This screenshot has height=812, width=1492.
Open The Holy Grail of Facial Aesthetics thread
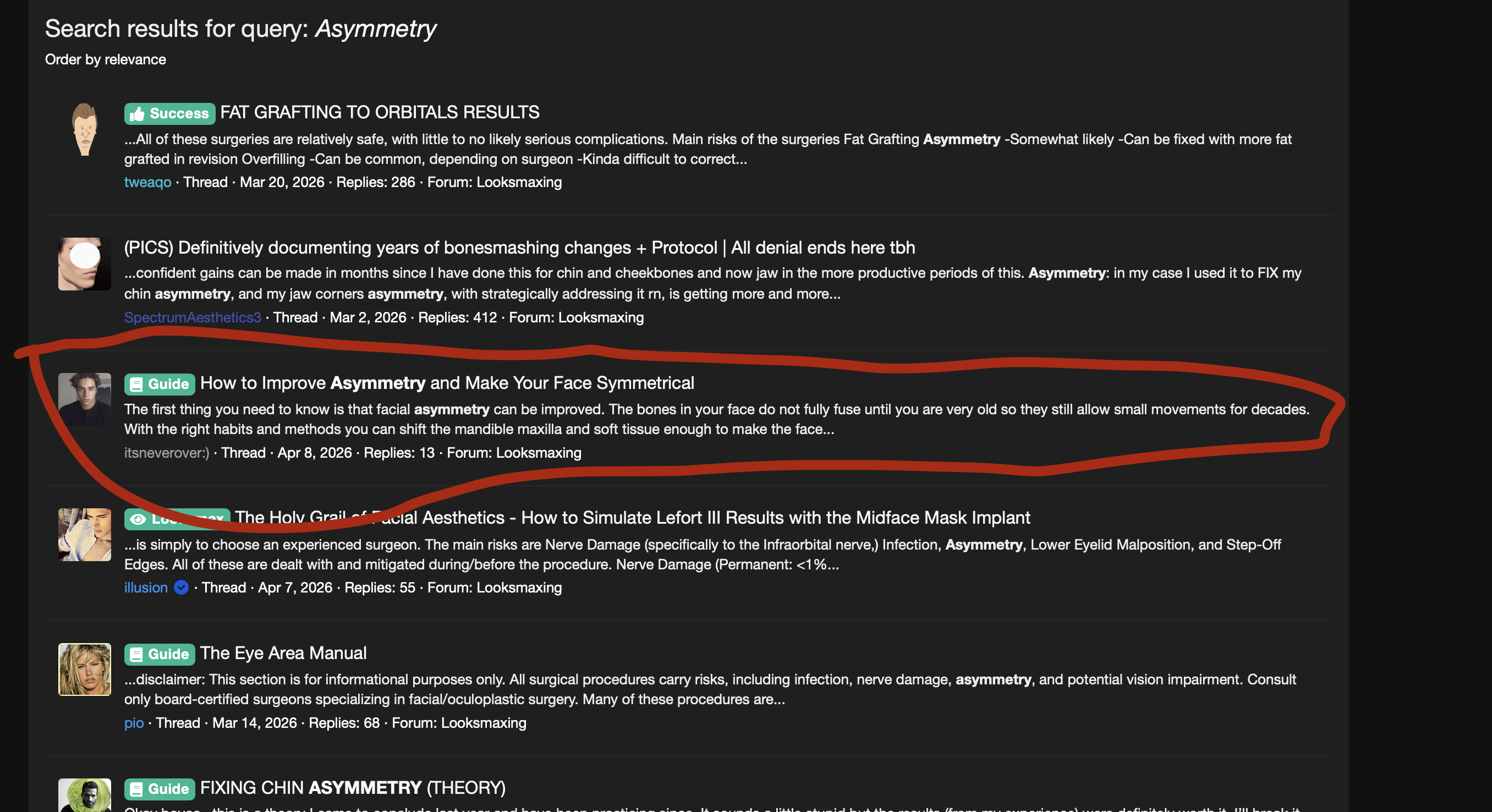click(632, 517)
